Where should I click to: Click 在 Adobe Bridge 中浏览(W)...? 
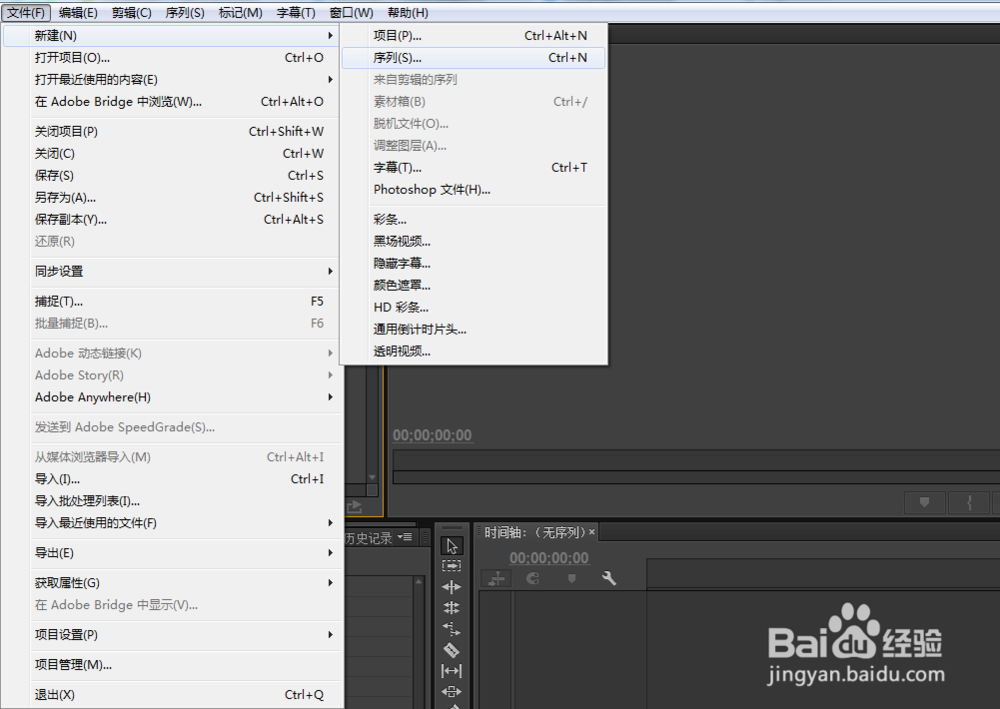172,102
